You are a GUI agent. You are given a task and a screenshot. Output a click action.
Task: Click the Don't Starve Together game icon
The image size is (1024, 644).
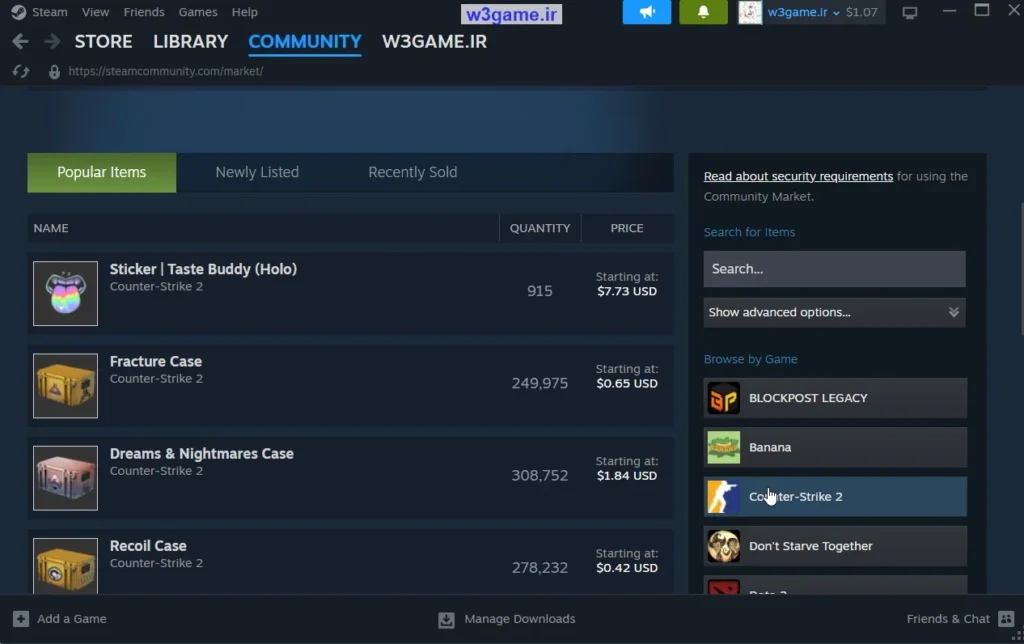[x=724, y=546]
